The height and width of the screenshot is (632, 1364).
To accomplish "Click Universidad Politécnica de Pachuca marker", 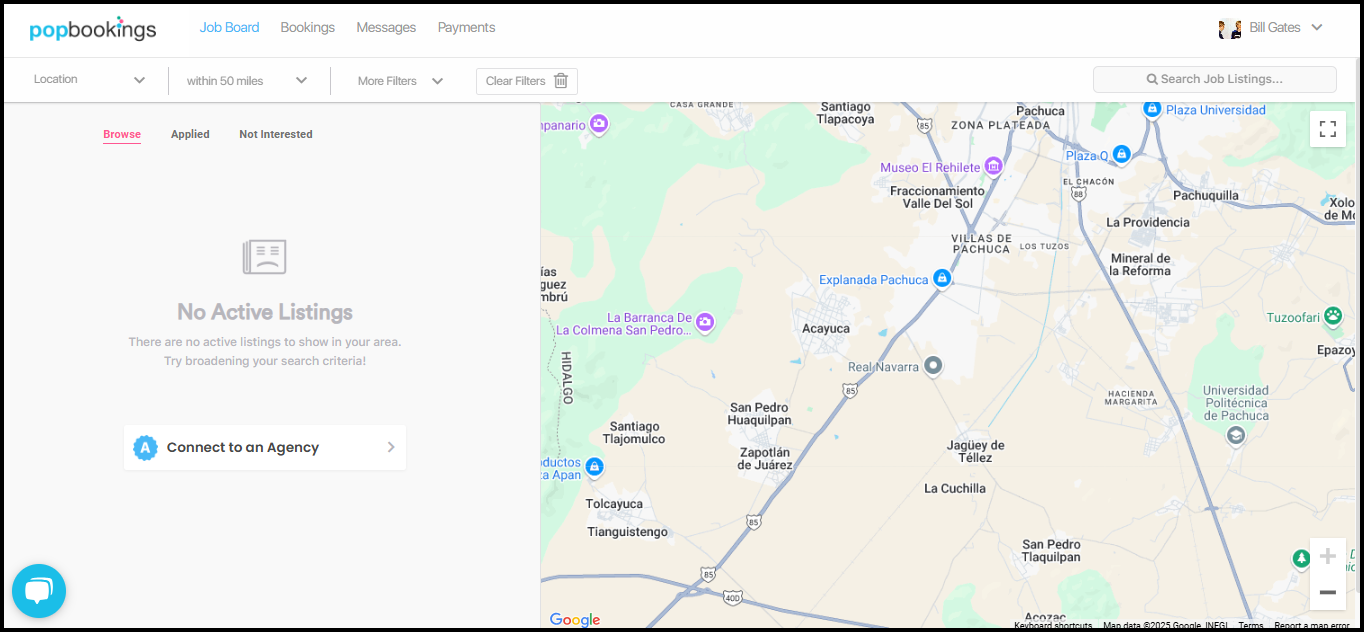I will click(x=1236, y=435).
